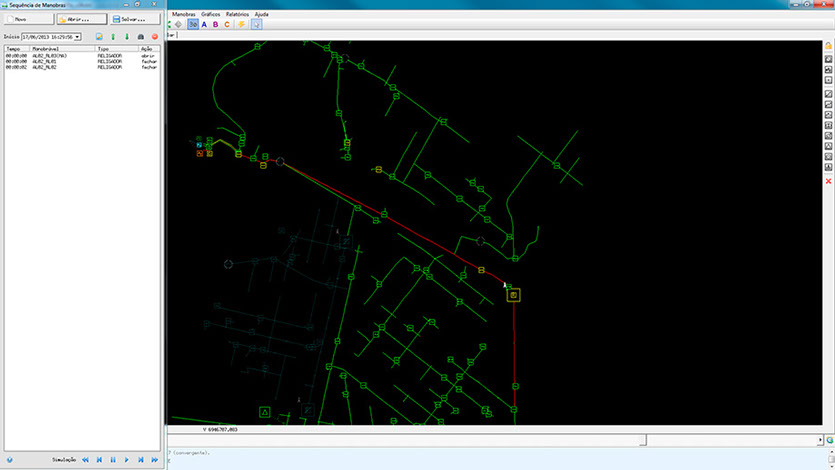Open the Gráficos menu
This screenshot has height=470, width=835.
210,15
